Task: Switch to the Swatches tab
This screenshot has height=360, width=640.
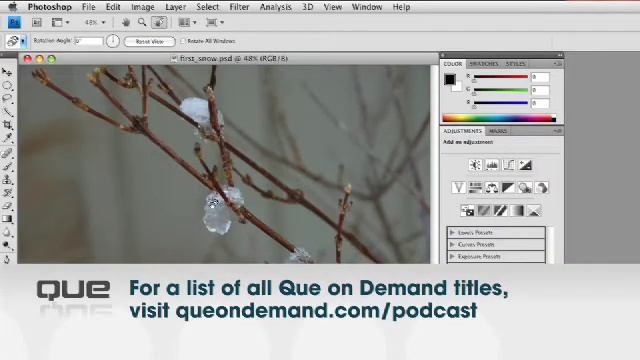Action: click(x=484, y=64)
